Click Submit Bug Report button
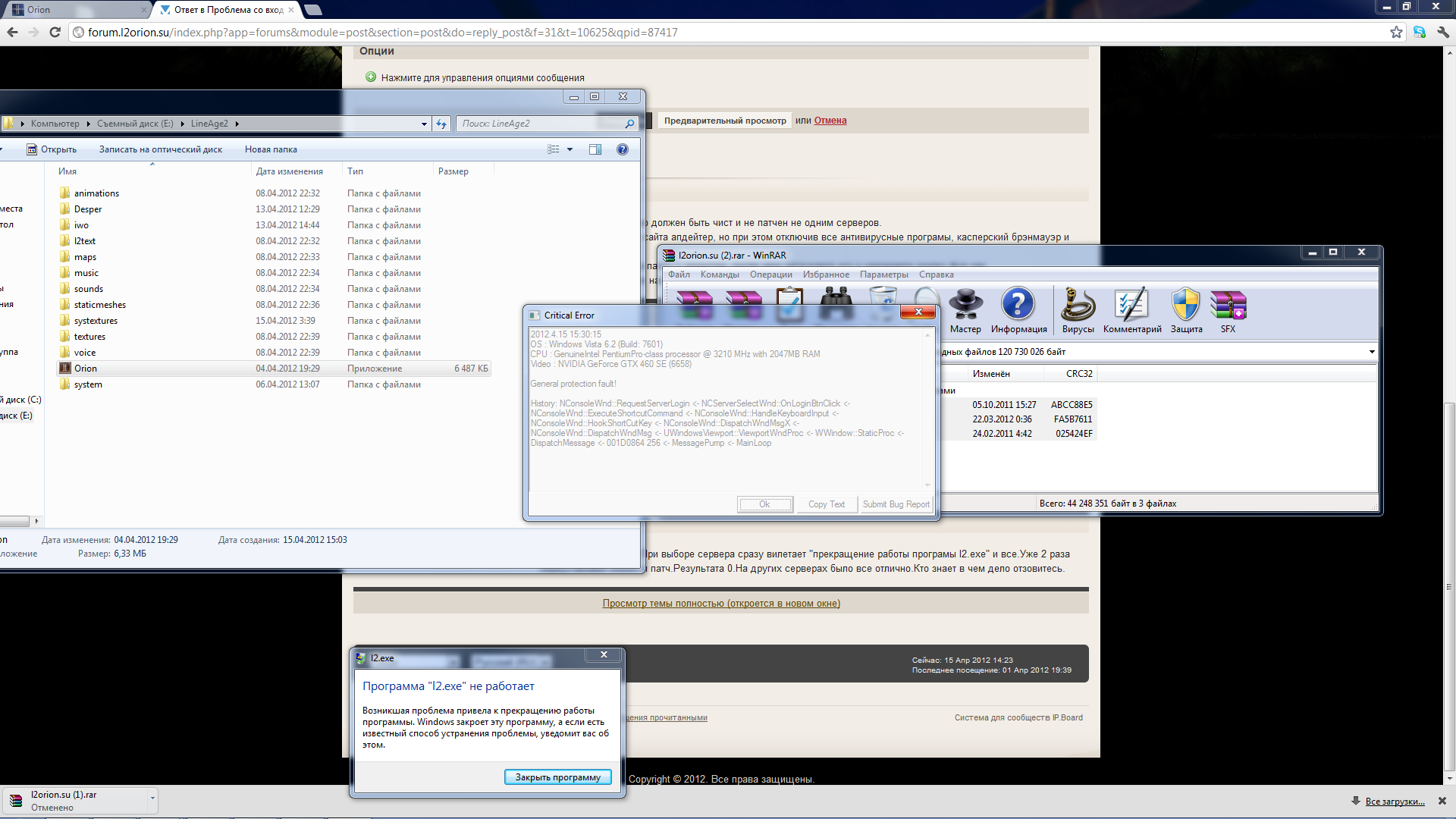 point(896,504)
